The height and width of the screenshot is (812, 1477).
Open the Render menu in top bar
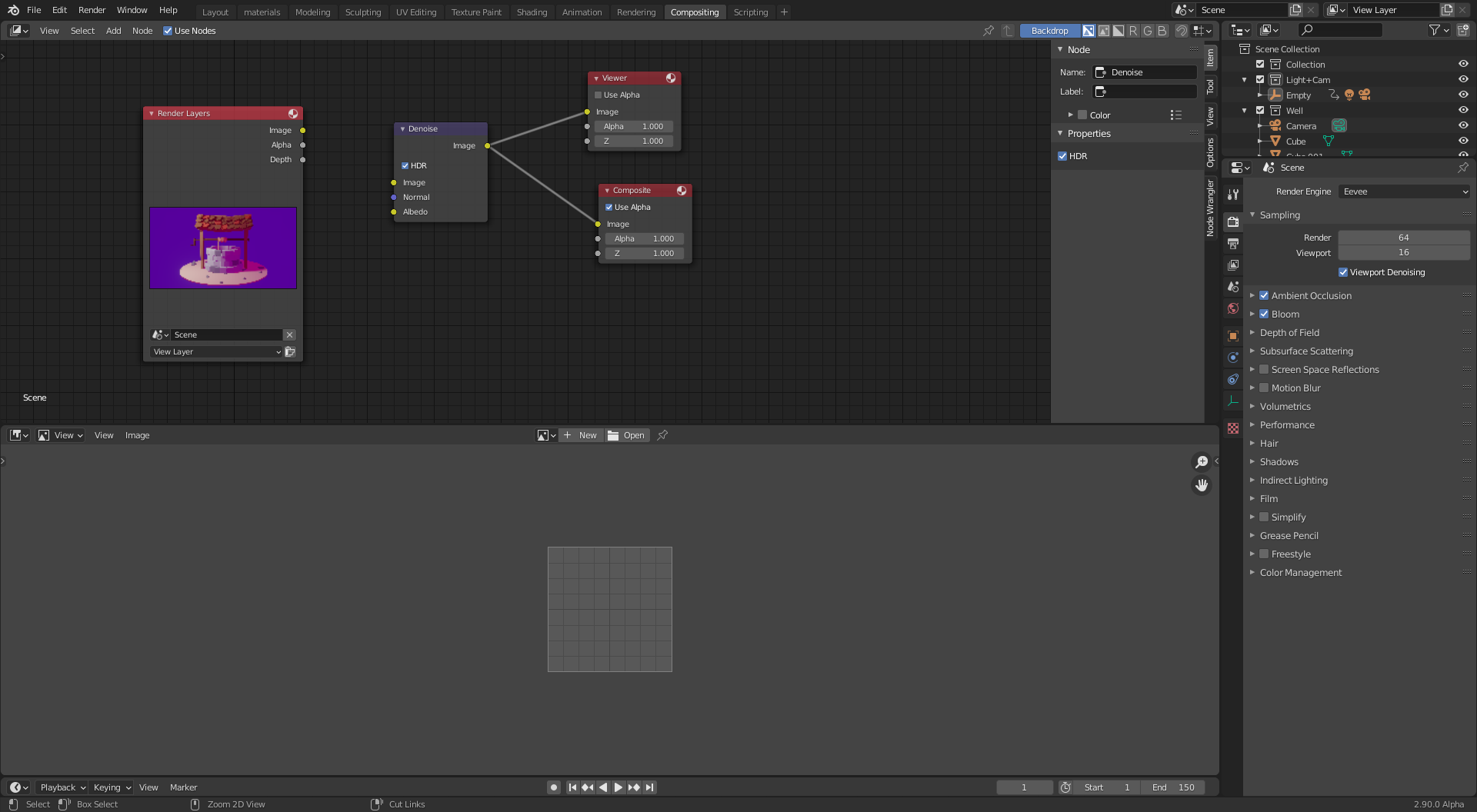pos(92,10)
